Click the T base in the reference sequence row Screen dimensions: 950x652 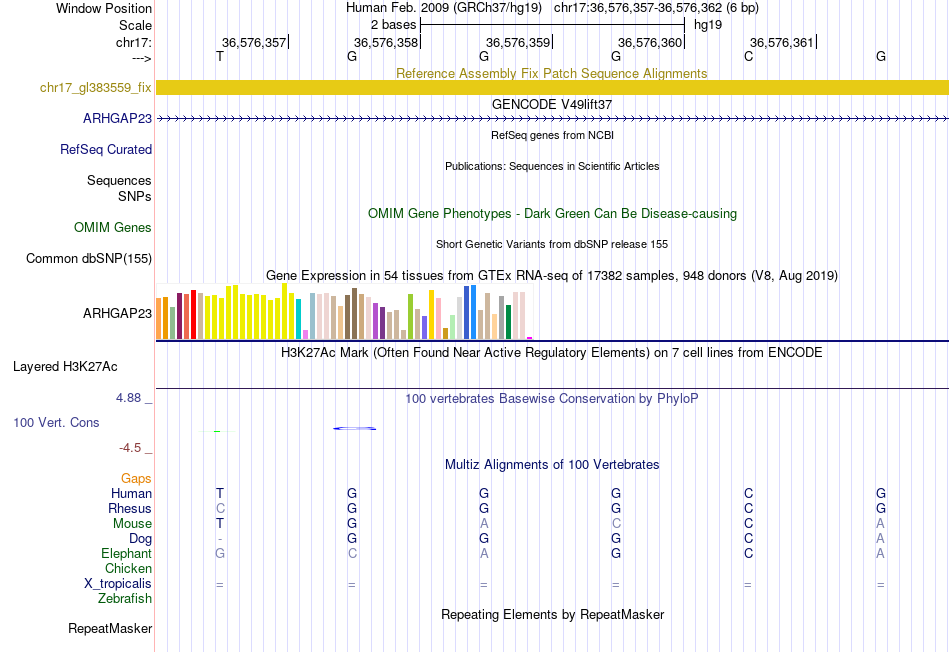pos(220,56)
